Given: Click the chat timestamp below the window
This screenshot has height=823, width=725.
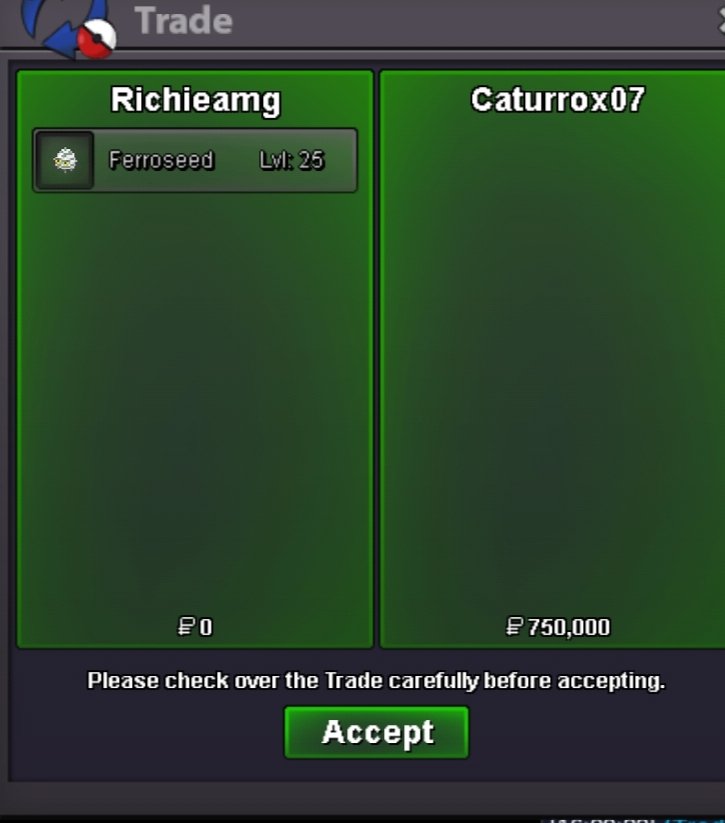Looking at the screenshot, I should (598, 819).
